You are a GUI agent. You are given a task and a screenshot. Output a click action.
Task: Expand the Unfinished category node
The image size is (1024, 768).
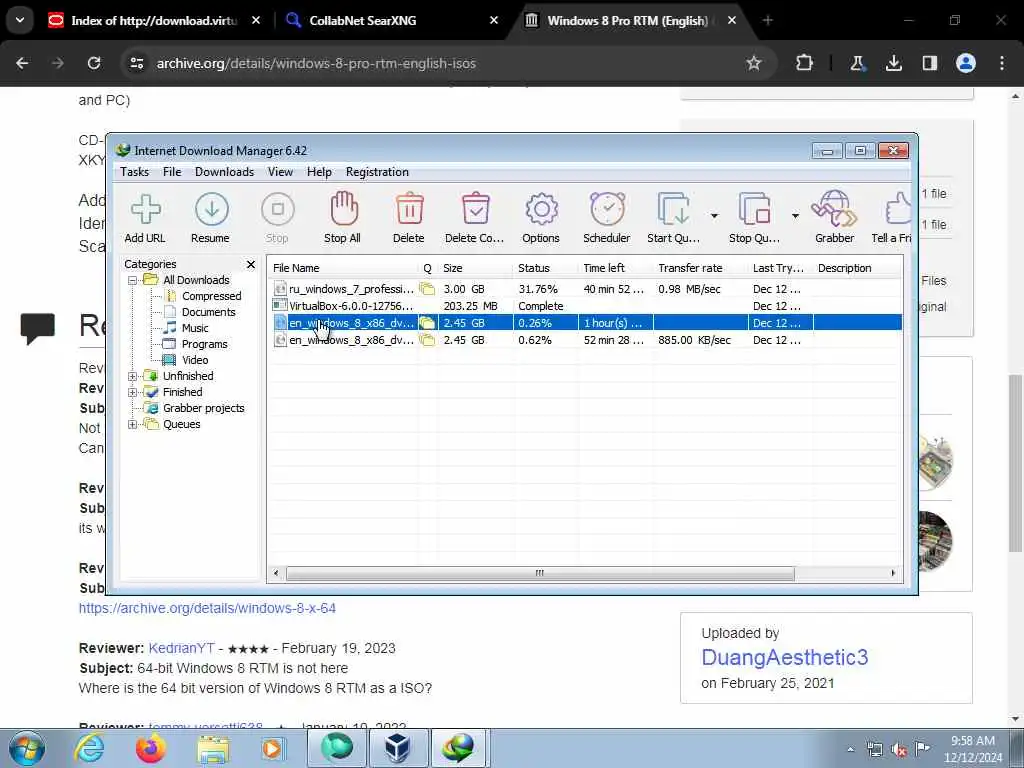click(133, 376)
